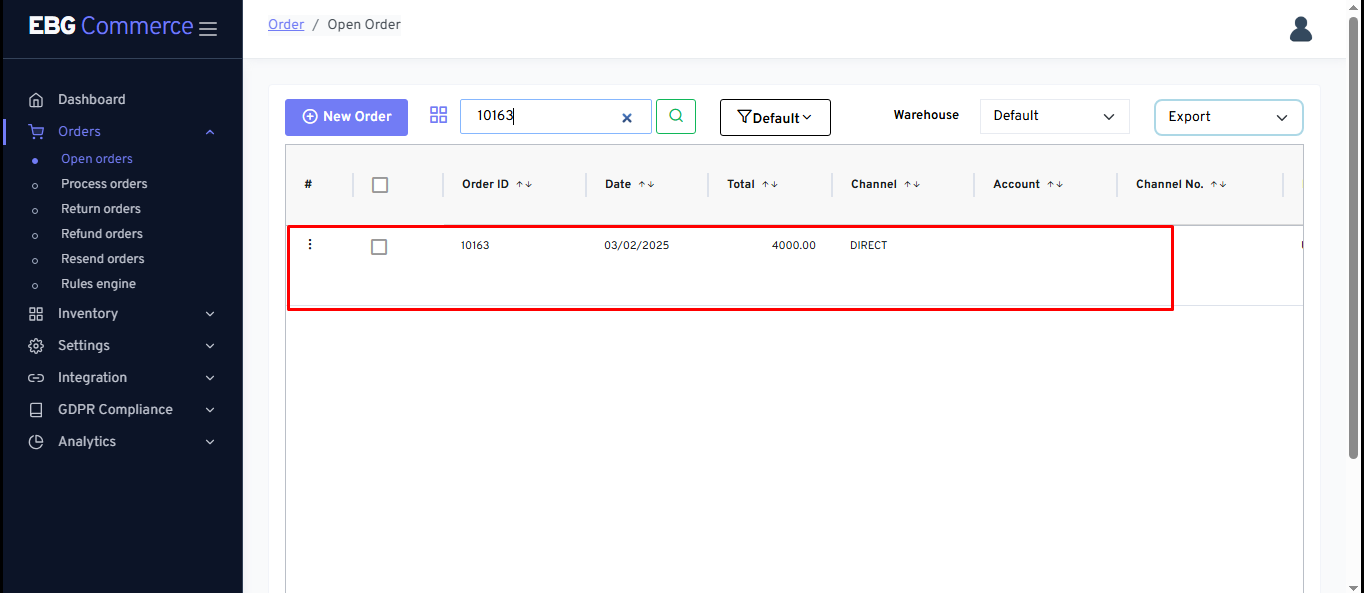Viewport: 1364px width, 593px height.
Task: Expand the Export dropdown
Action: coord(1228,117)
